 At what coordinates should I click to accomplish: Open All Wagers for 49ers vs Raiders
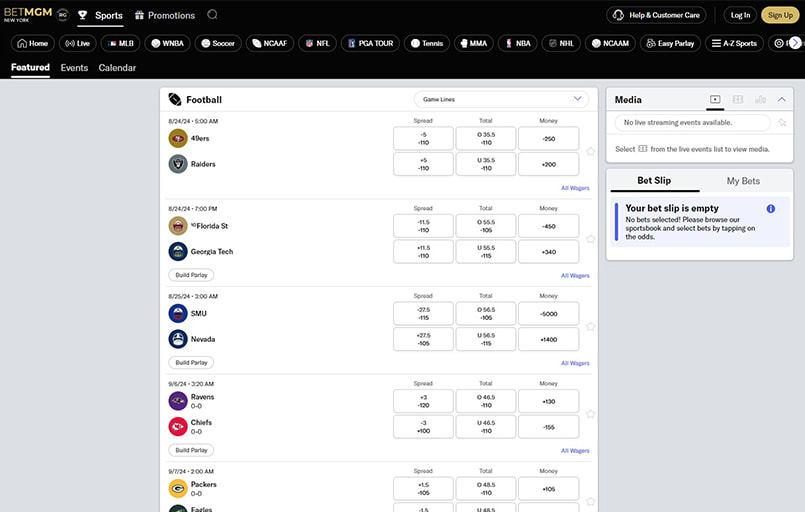[x=575, y=188]
